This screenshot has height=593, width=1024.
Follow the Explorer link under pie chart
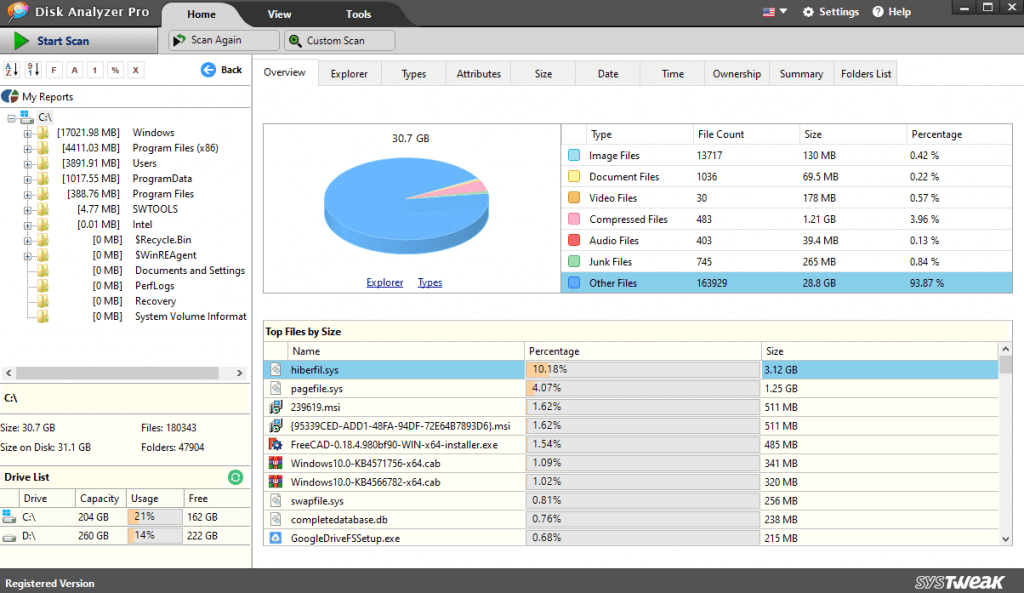click(x=385, y=283)
